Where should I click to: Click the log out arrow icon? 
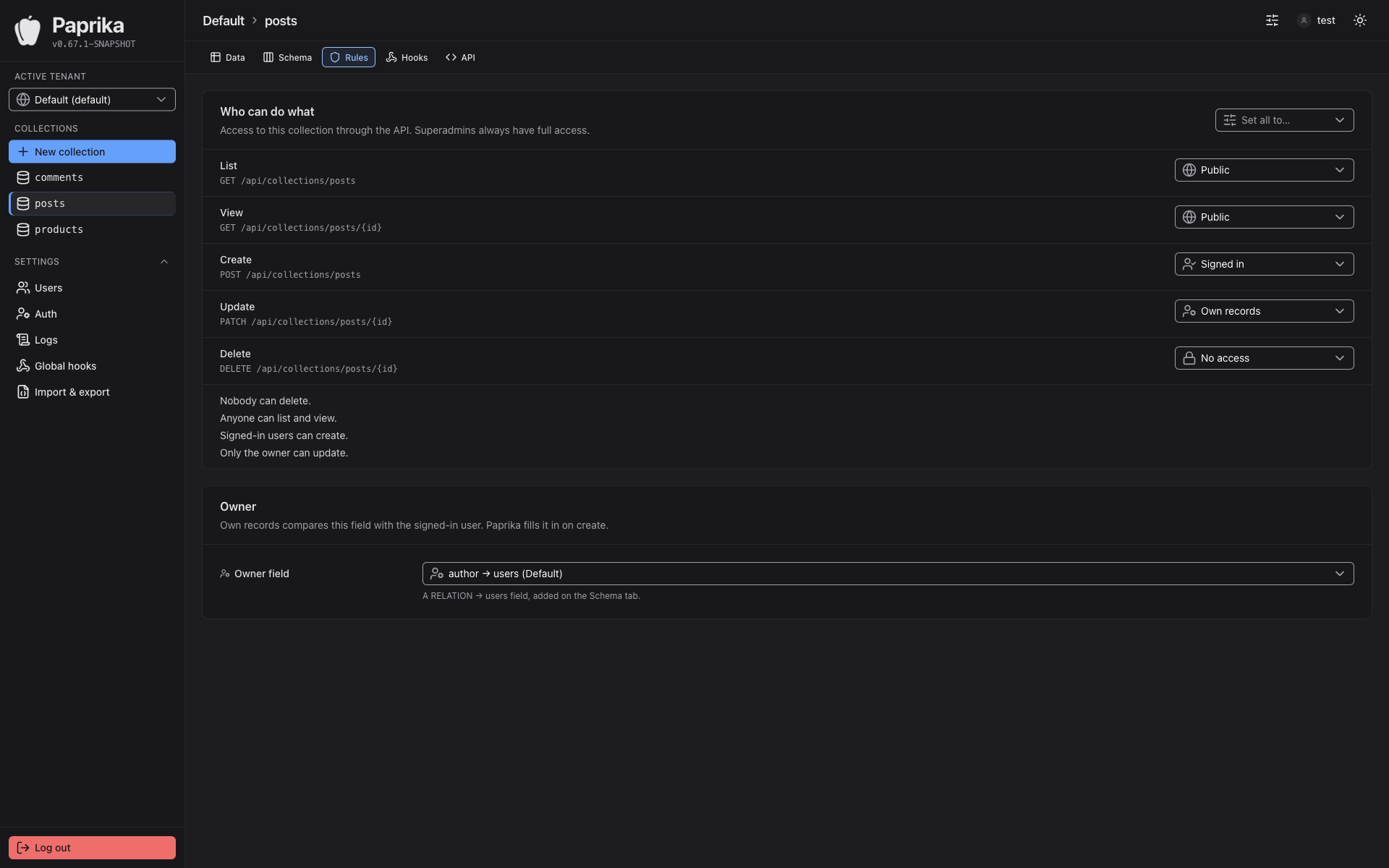point(23,848)
